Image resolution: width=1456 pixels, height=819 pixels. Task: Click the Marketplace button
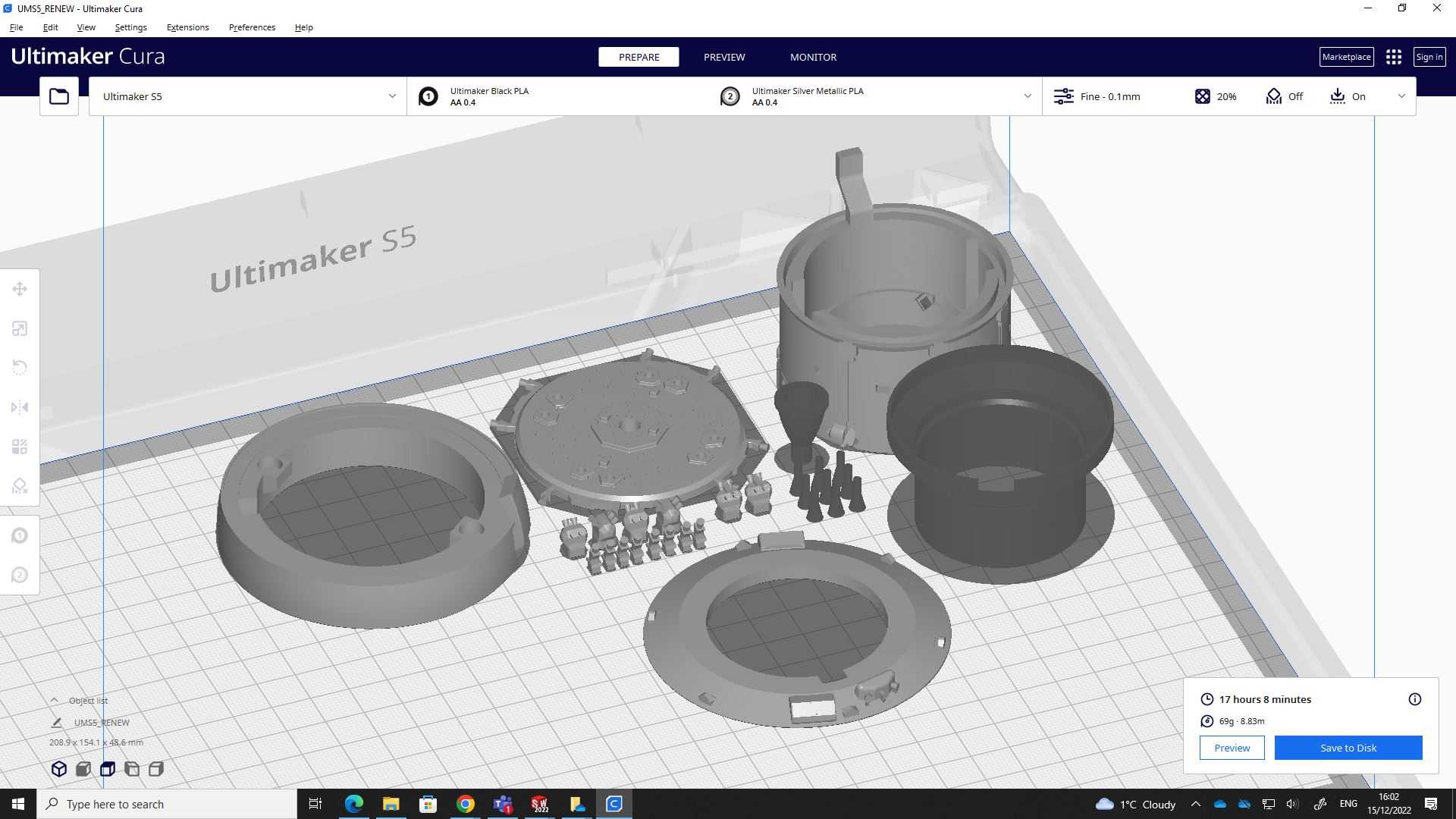tap(1346, 57)
